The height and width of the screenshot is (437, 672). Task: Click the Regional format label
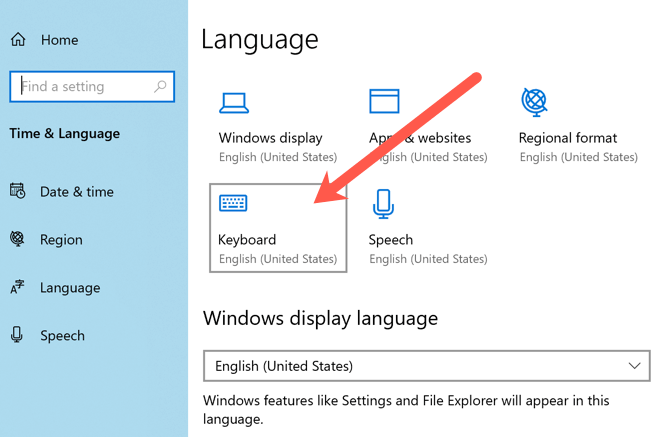point(568,138)
